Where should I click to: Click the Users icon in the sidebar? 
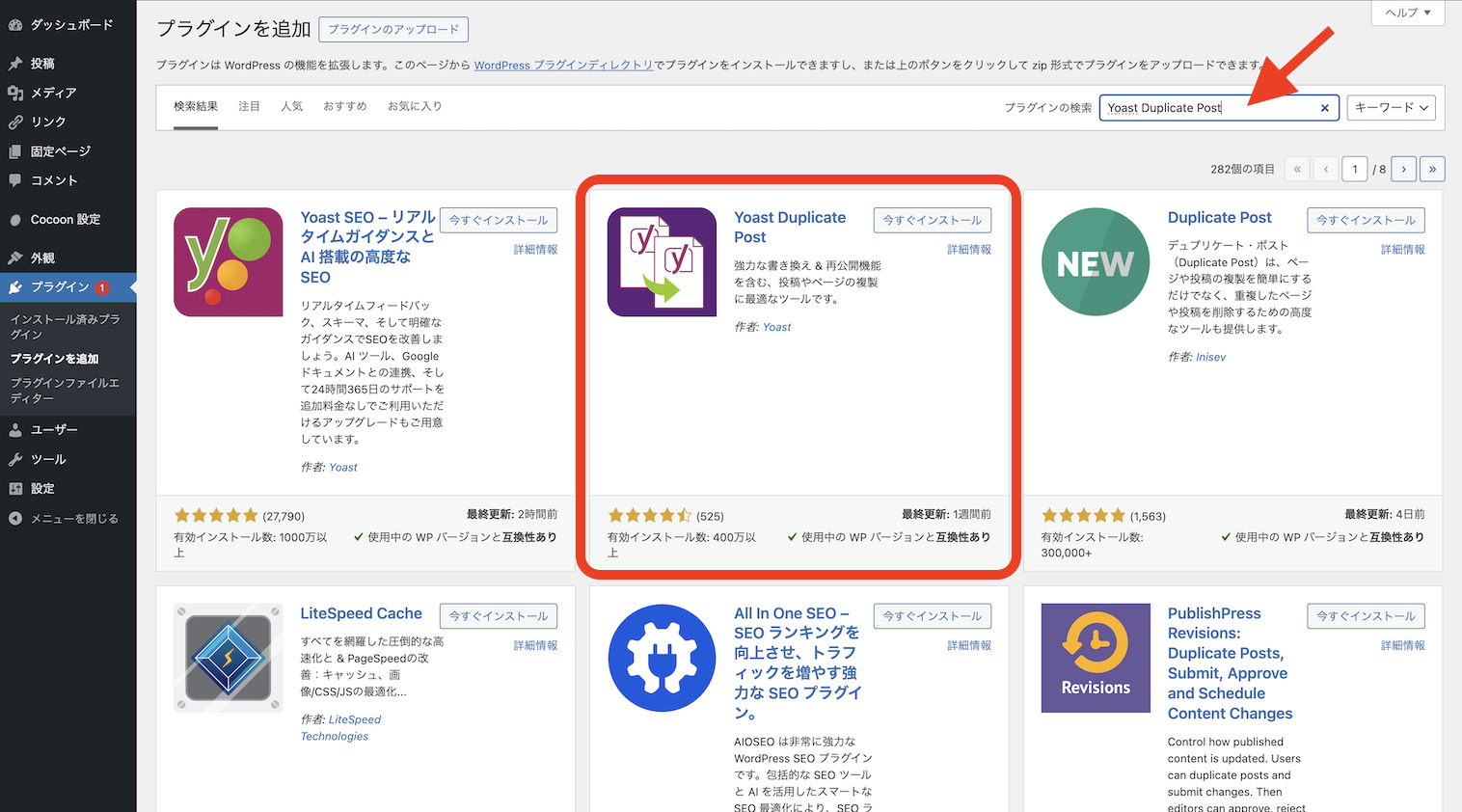15,430
